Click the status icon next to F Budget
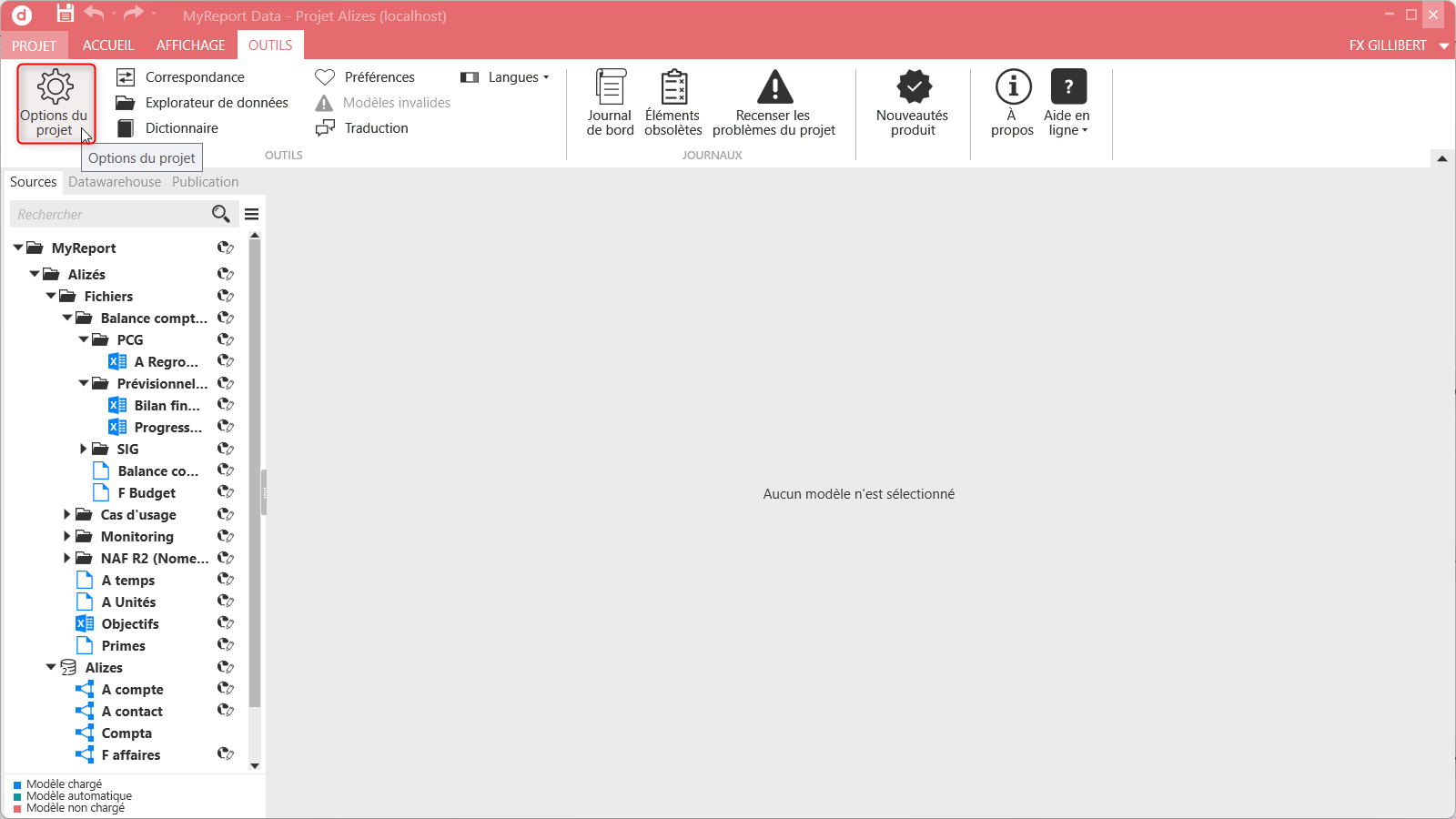 point(226,492)
